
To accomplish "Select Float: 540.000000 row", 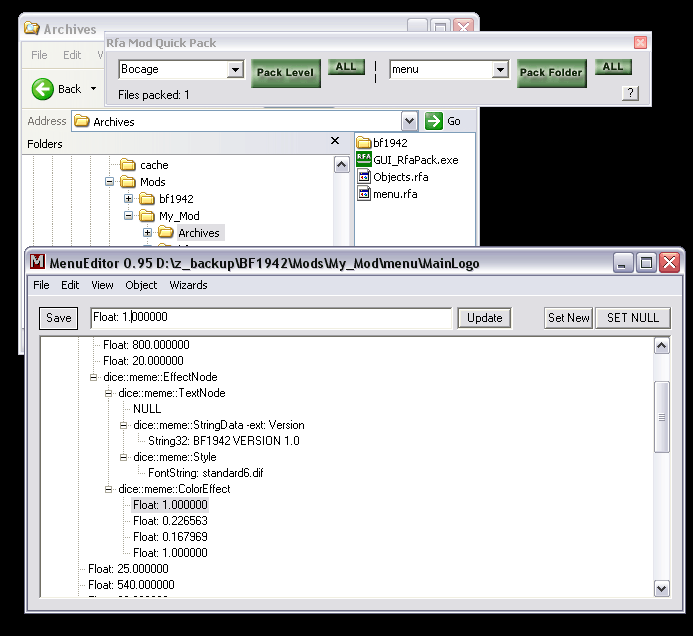I will tap(131, 585).
